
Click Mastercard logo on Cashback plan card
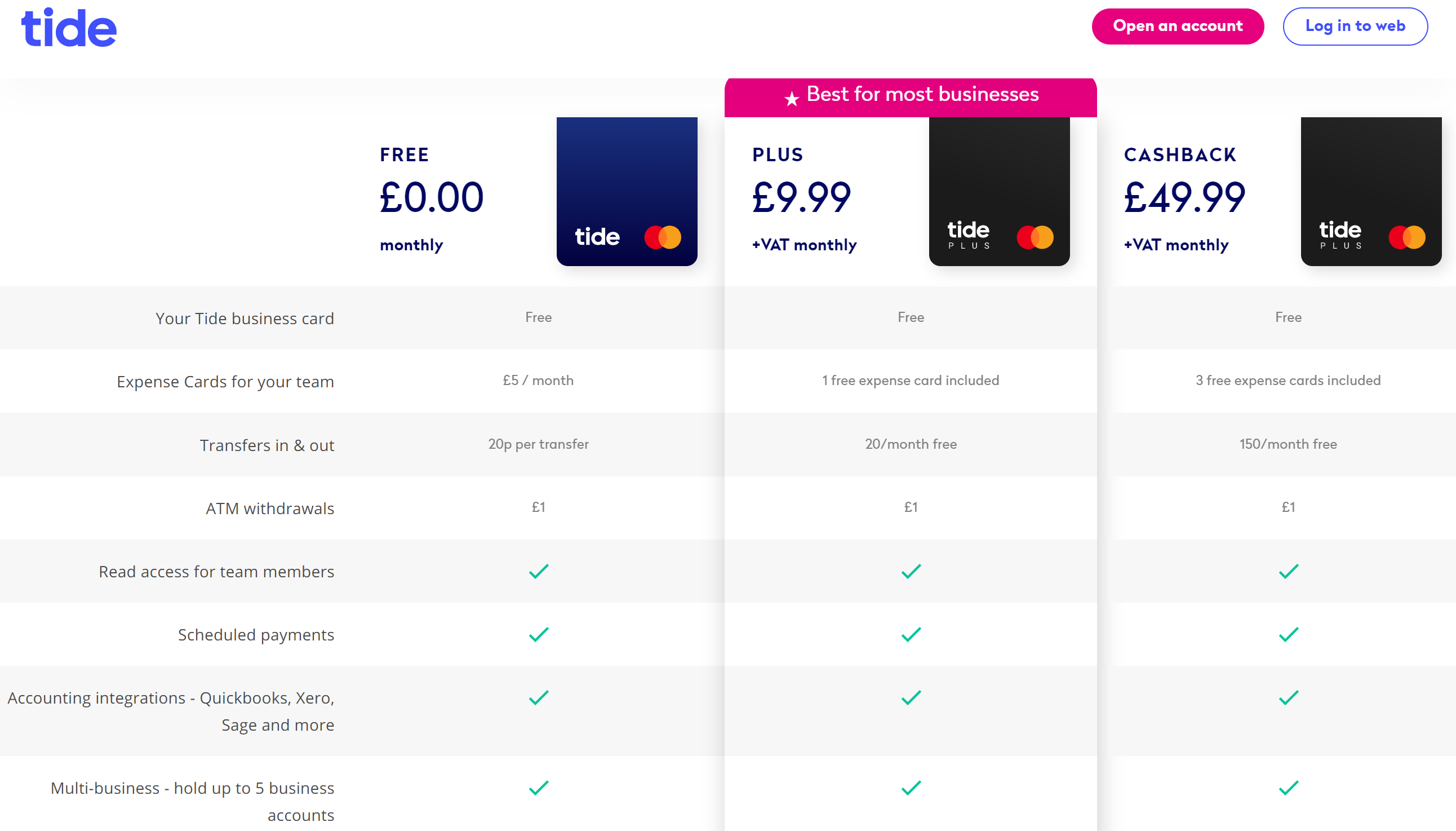1406,237
